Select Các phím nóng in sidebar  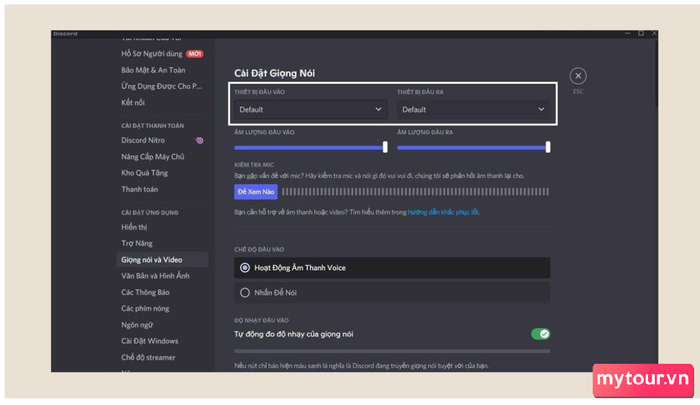143,308
